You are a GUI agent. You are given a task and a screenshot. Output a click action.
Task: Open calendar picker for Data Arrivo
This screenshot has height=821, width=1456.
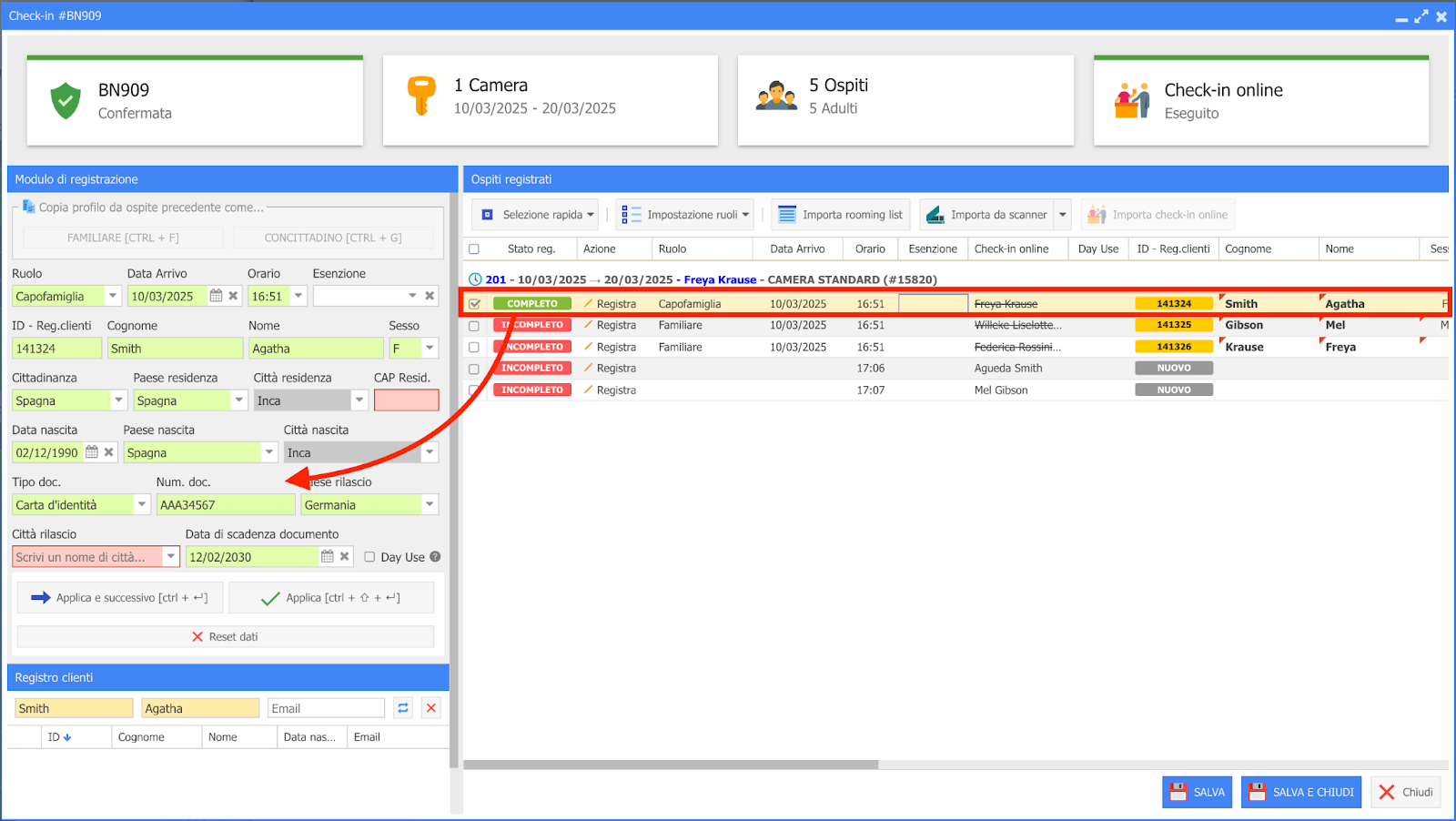(216, 296)
